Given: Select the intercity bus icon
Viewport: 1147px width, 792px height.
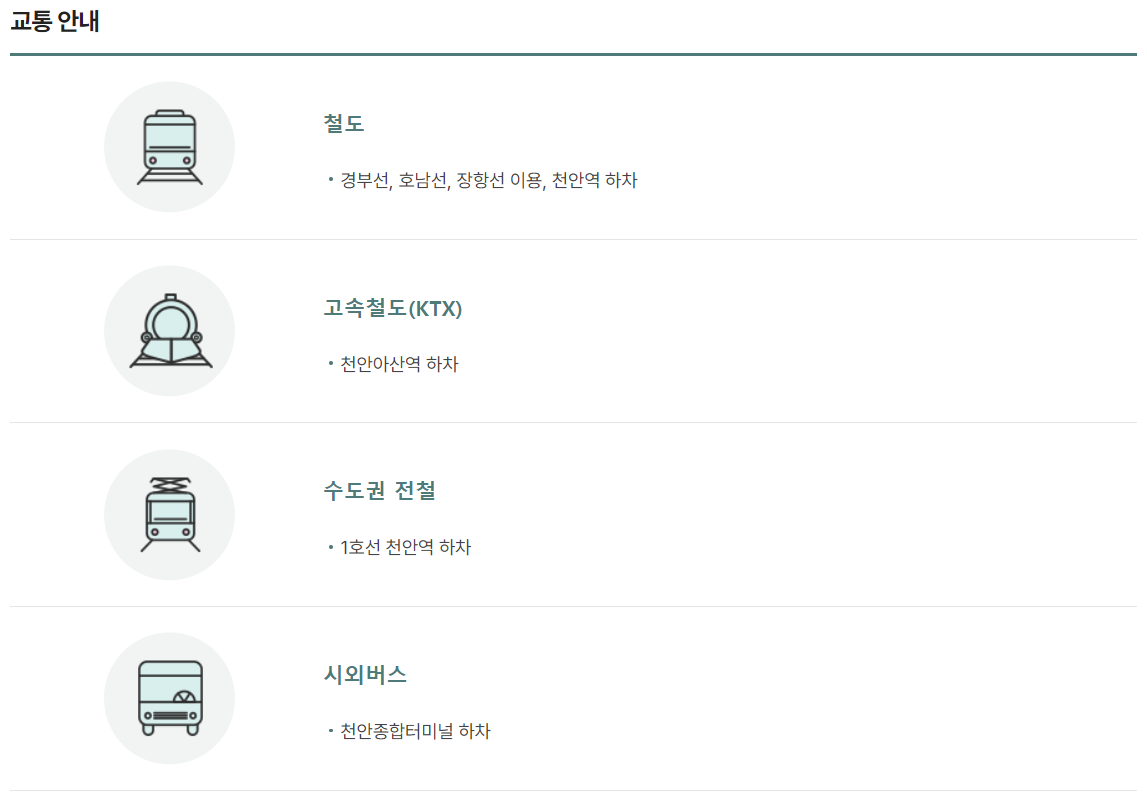Looking at the screenshot, I should 170,698.
